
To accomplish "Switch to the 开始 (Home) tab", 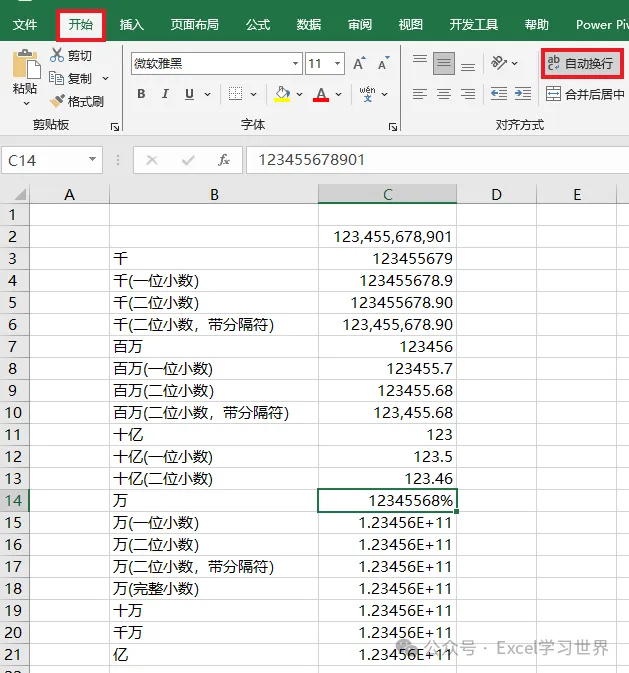I will [x=81, y=24].
